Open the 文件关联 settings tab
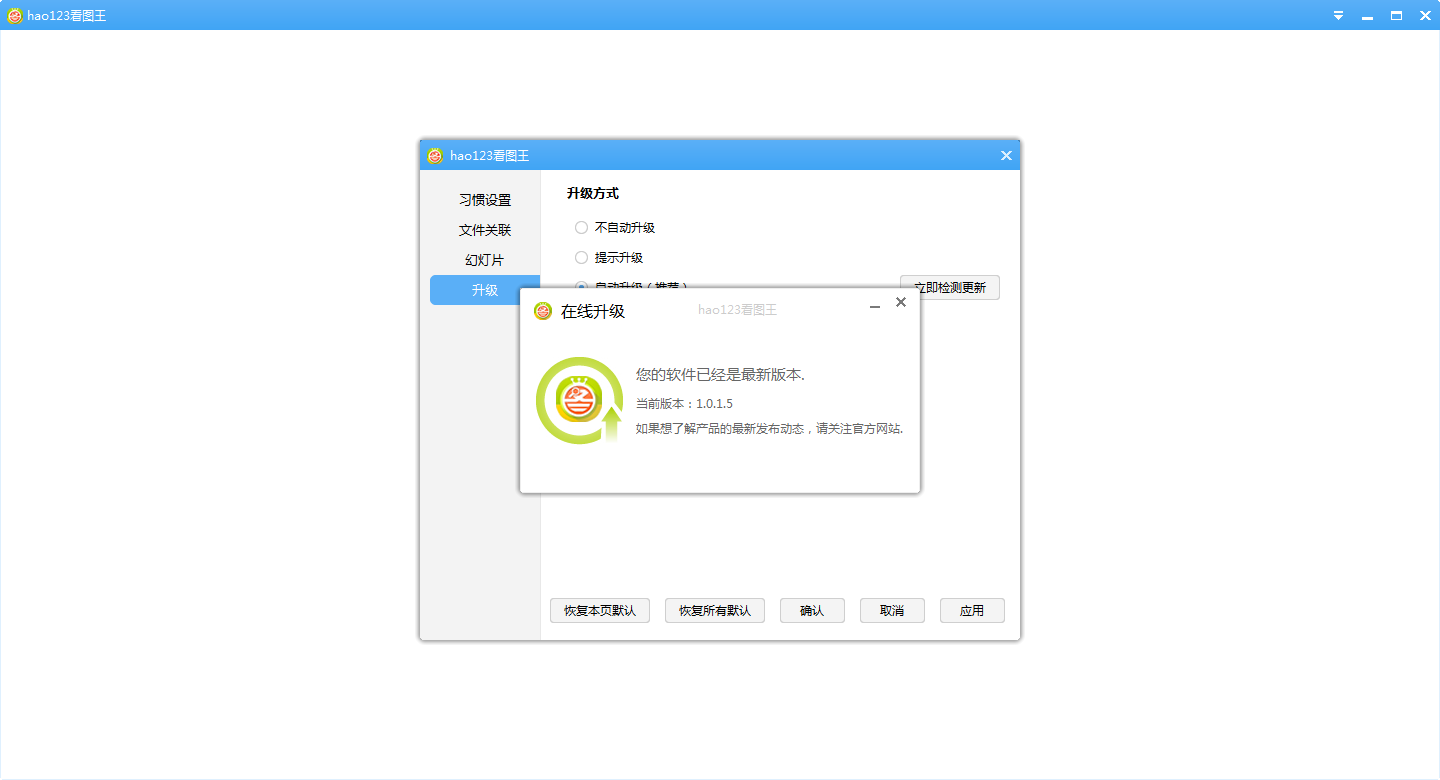 point(485,229)
